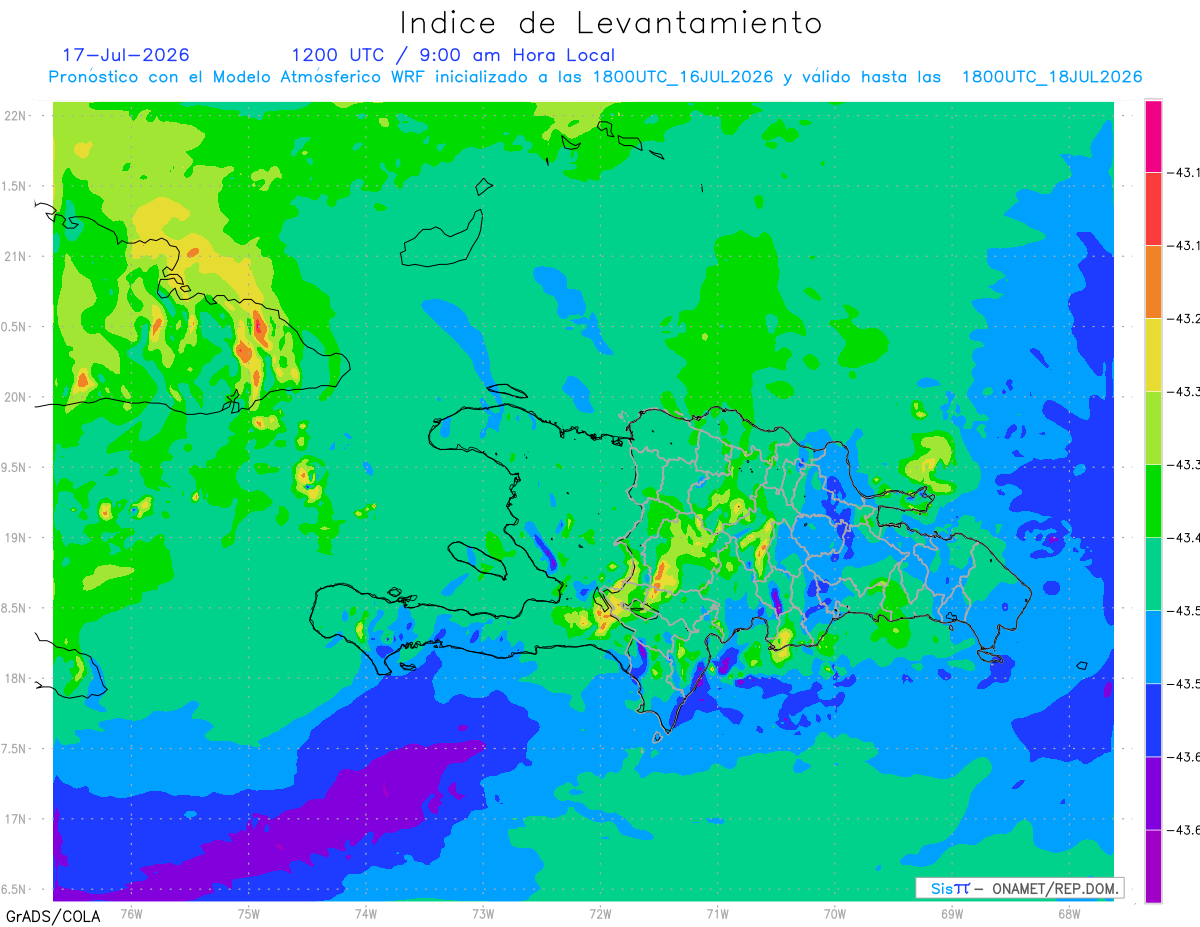The width and height of the screenshot is (1200, 927).
Task: Click the light blue legend swatch
Action: 1153,647
